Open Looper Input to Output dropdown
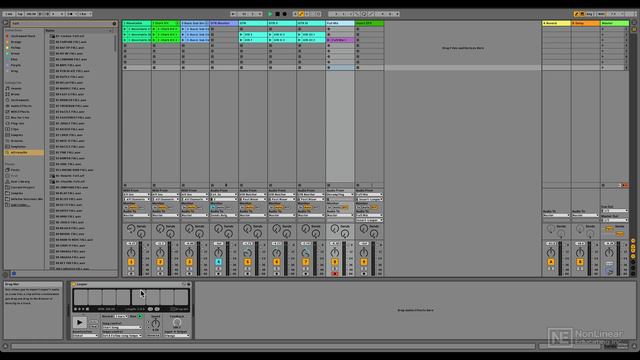Image resolution: width=640 pixels, height=360 pixels. (x=177, y=336)
